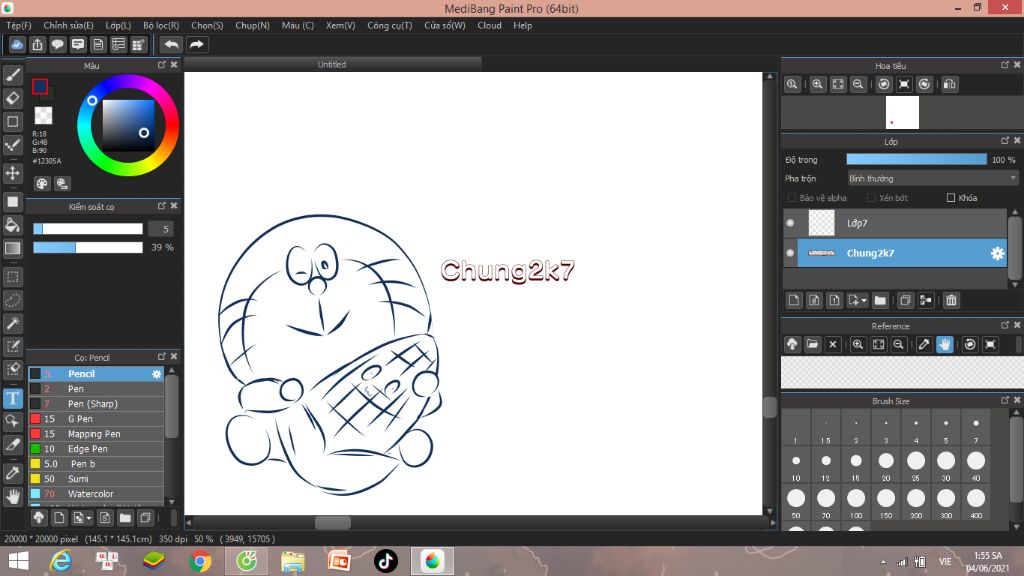Delete layer with trash icon
Viewport: 1024px width, 576px height.
(x=951, y=300)
